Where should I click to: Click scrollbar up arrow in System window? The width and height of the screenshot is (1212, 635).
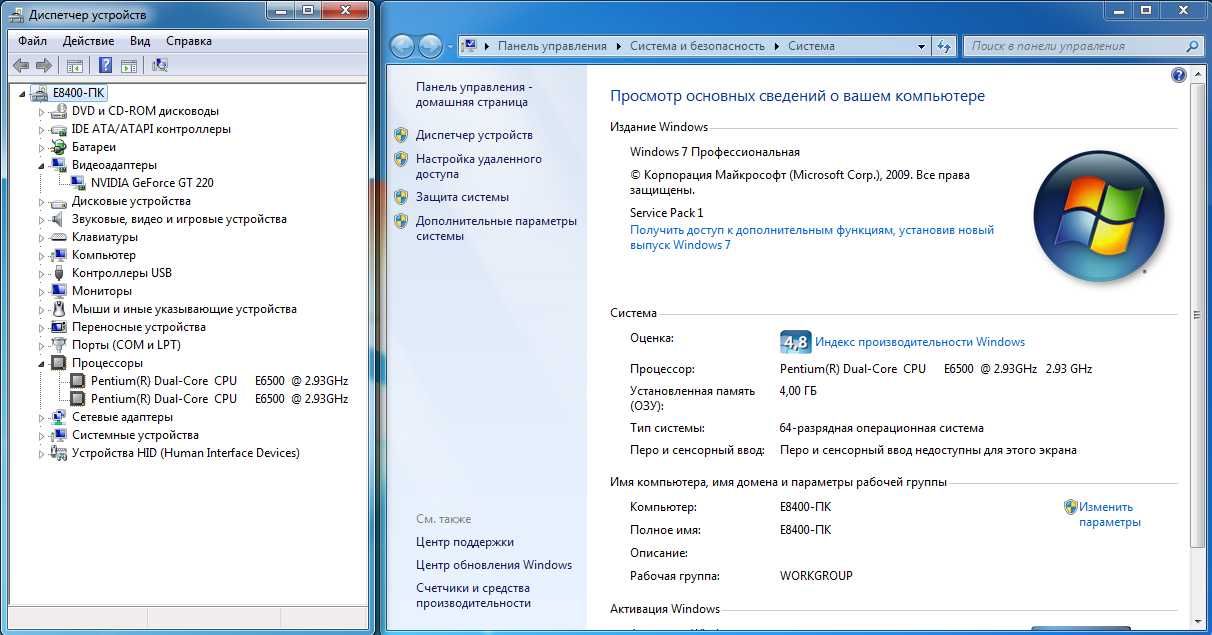coord(1197,75)
